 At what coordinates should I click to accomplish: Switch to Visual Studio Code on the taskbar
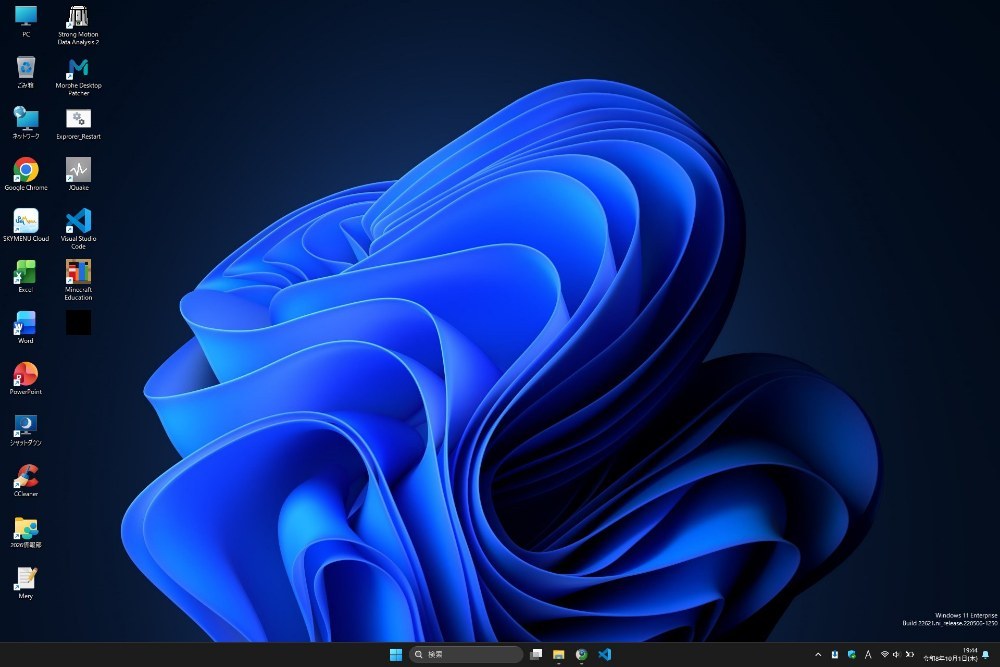coord(605,654)
